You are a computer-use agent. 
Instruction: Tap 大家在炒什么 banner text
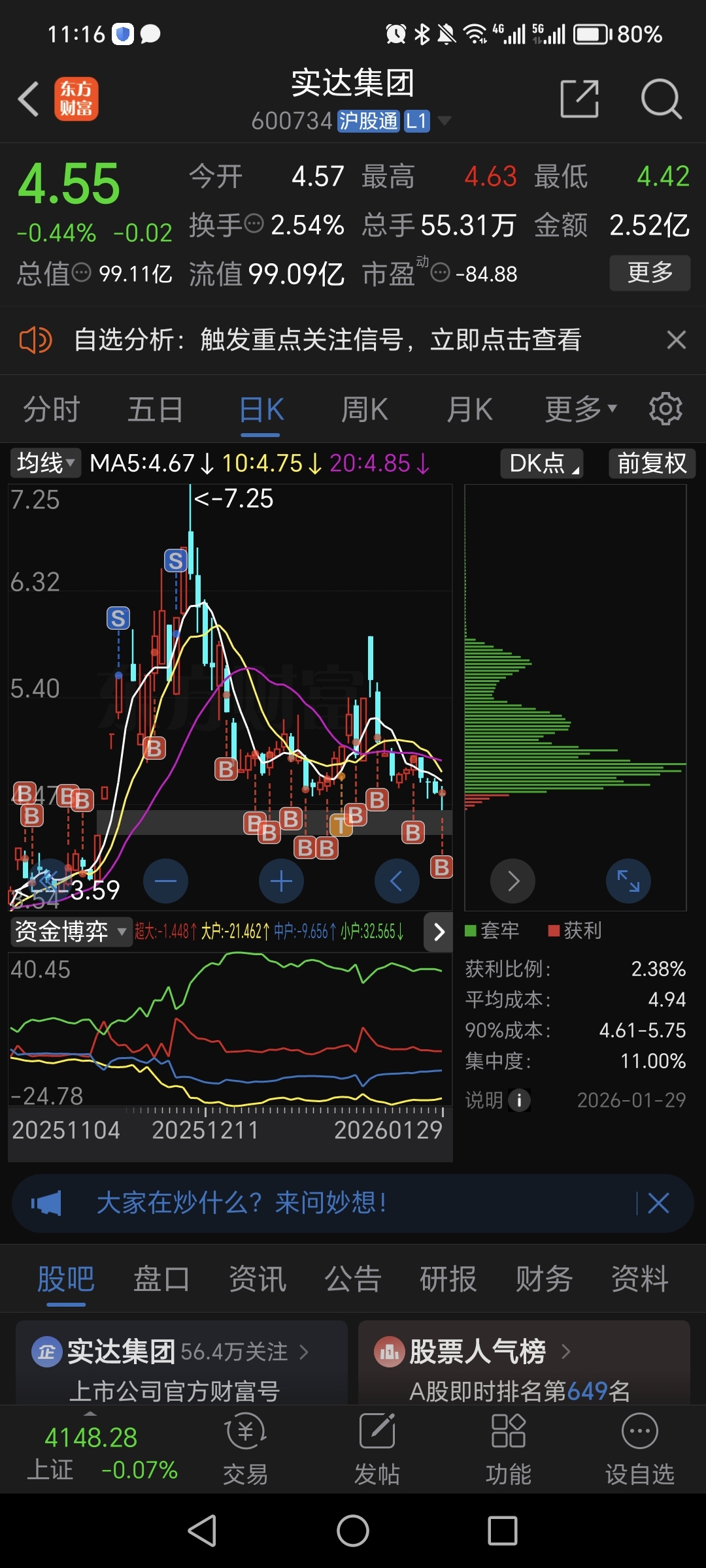tap(241, 1203)
